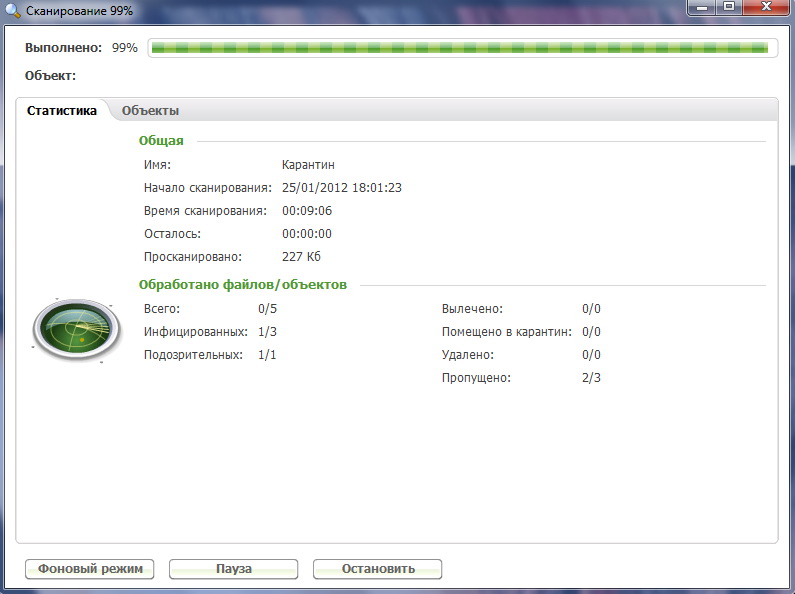Click the 227 Кб scanned size value
The image size is (795, 594).
tap(301, 257)
